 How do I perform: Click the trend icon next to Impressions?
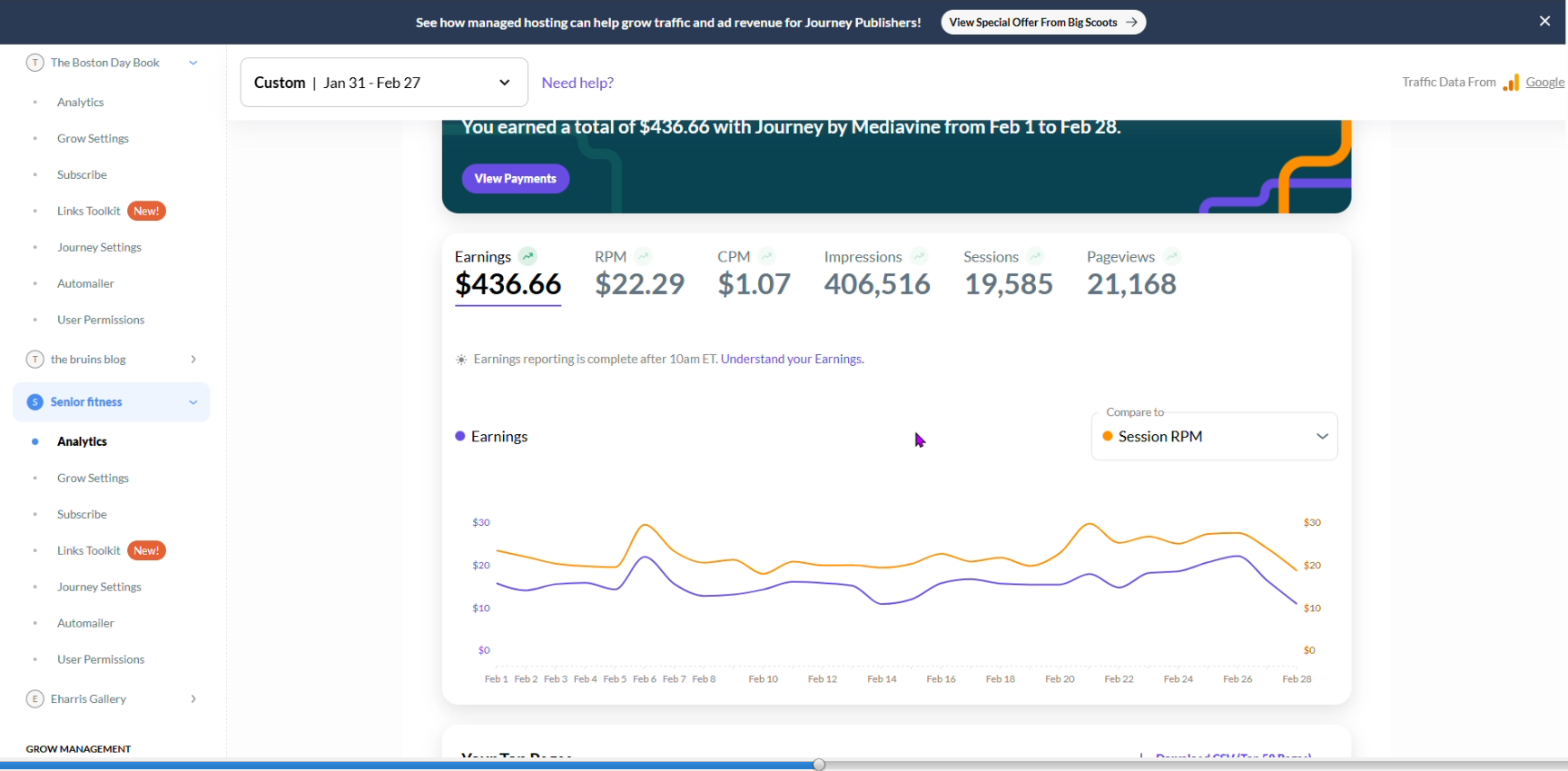(x=919, y=256)
